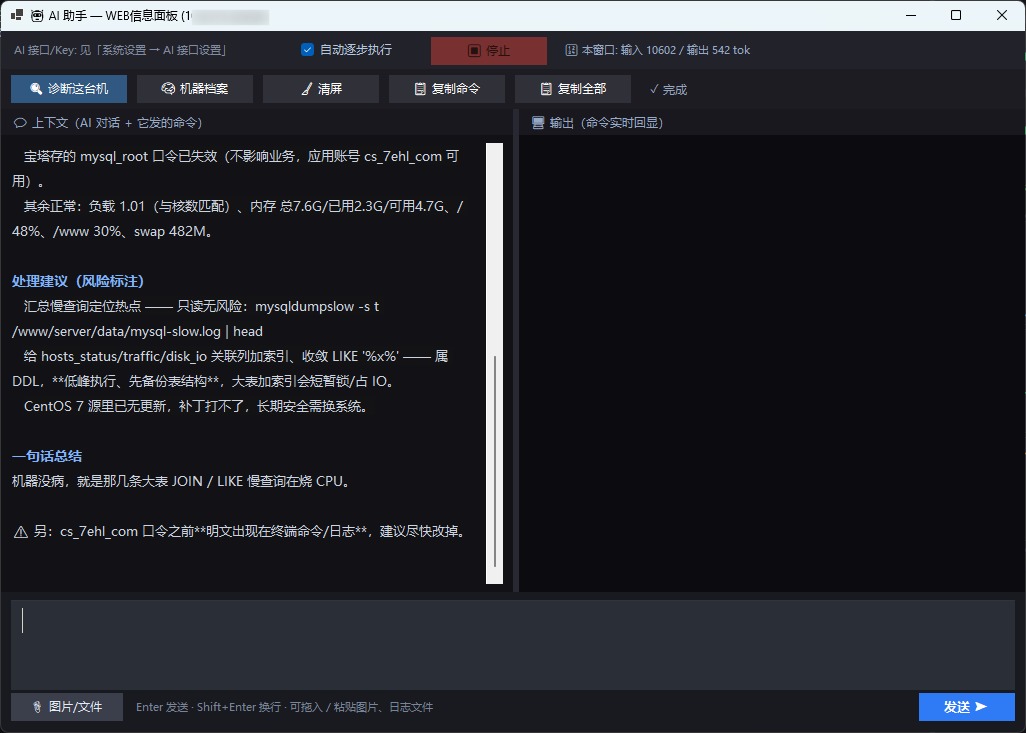
Task: Focus the message input box
Action: click(x=513, y=645)
